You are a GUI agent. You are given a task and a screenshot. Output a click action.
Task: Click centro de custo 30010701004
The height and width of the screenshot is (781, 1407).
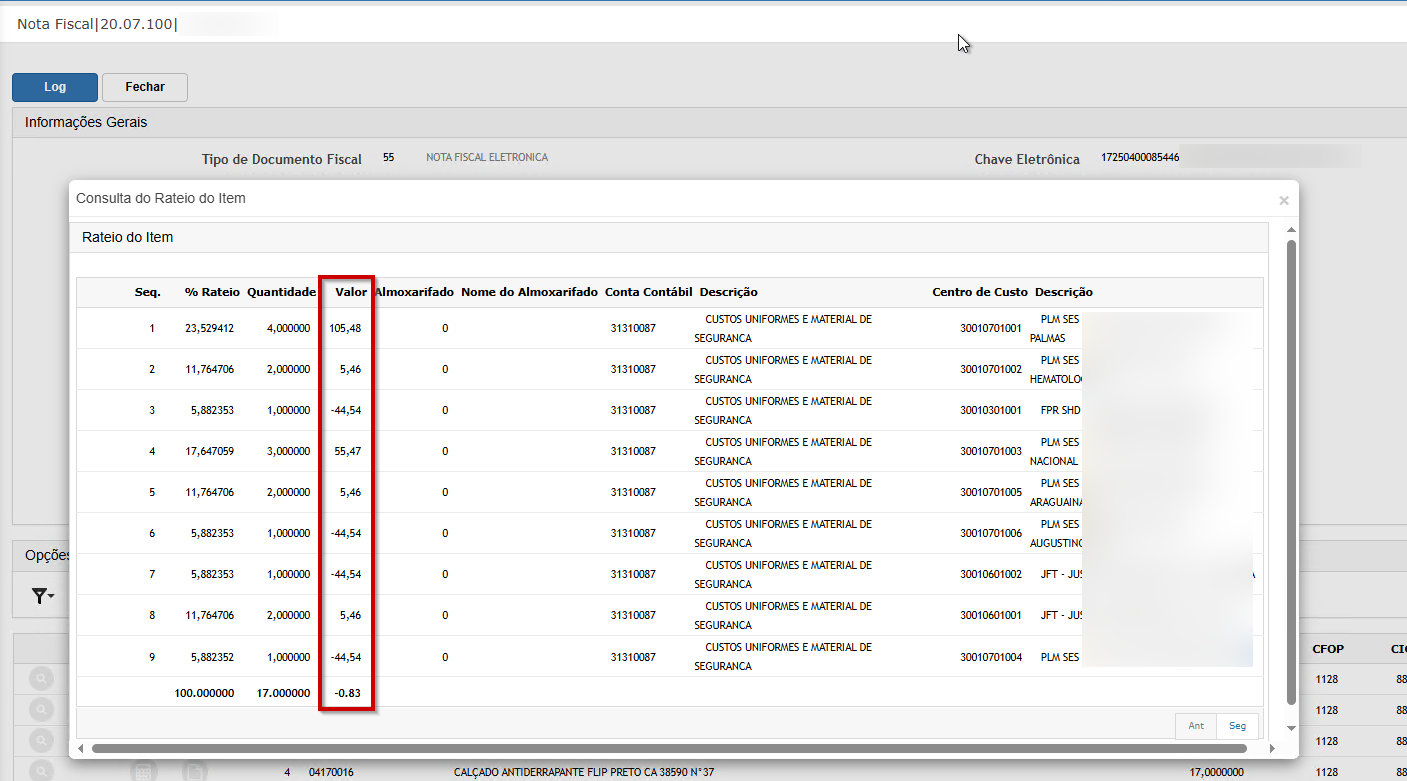click(x=991, y=657)
